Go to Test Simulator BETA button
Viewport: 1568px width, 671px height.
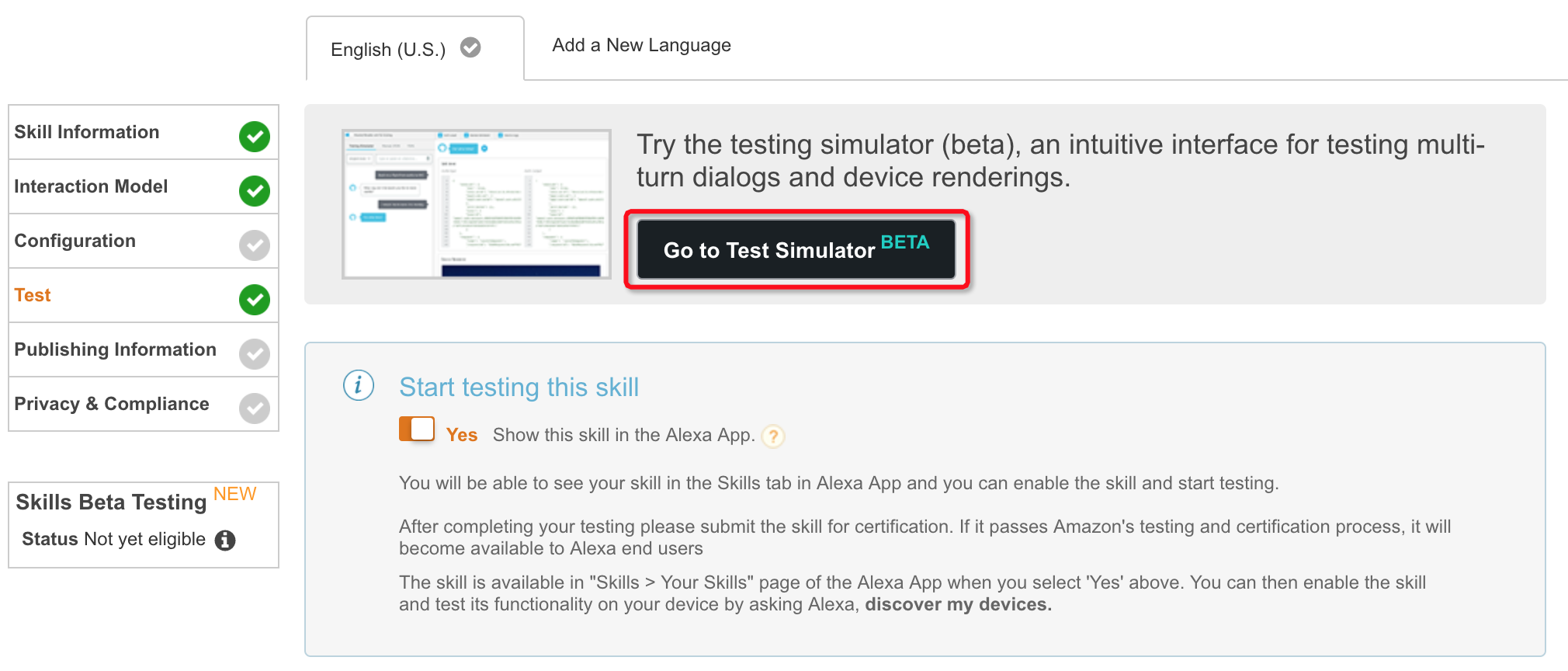pos(796,249)
